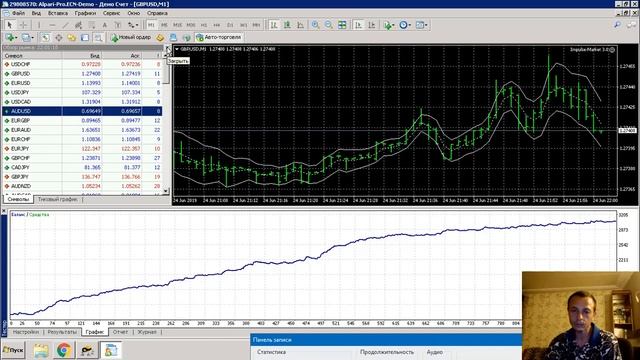The width and height of the screenshot is (640, 360).
Task: Close the Market Watch panel
Action: pyautogui.click(x=167, y=48)
